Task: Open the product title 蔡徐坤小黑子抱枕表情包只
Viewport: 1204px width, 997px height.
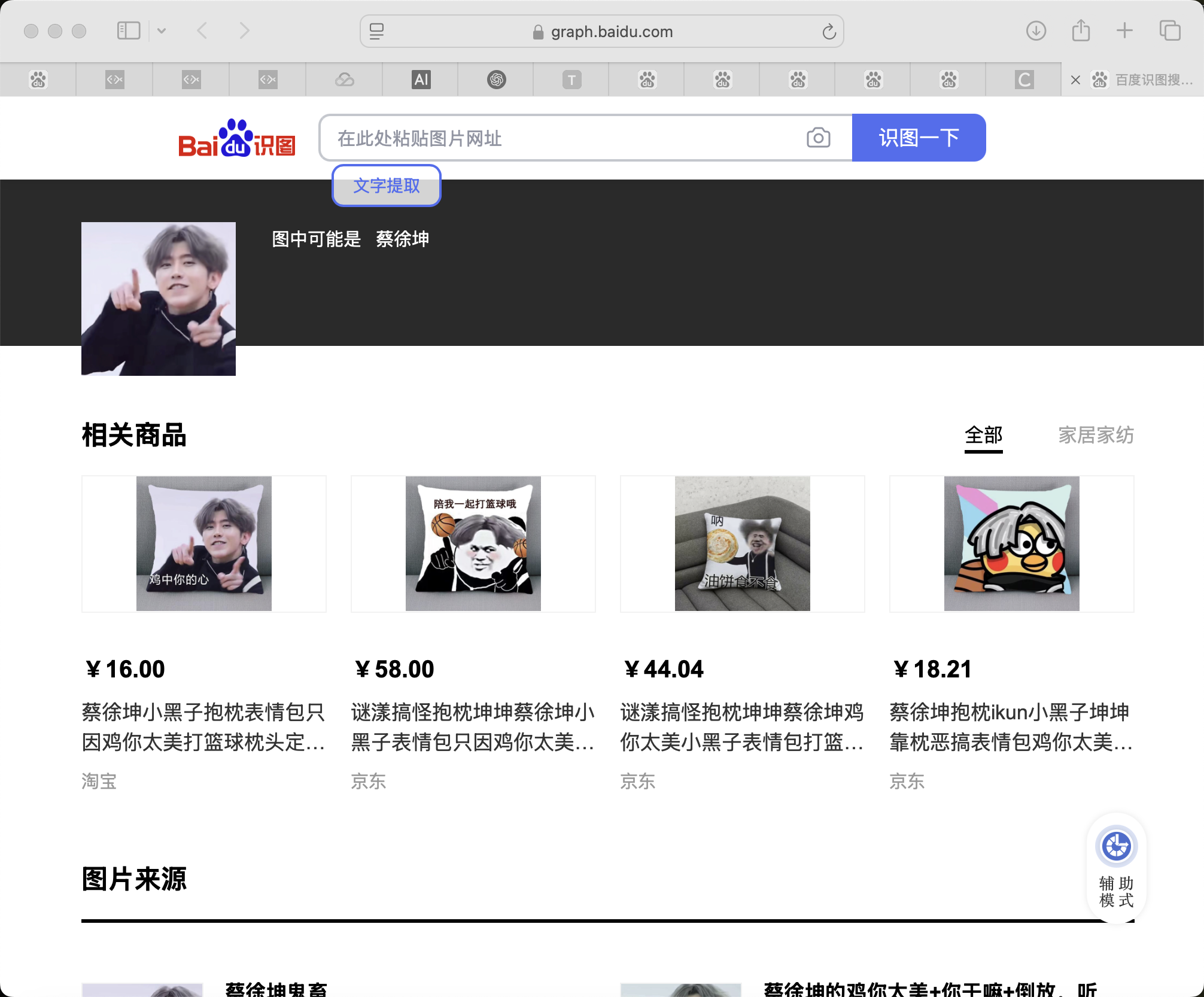Action: 203,727
